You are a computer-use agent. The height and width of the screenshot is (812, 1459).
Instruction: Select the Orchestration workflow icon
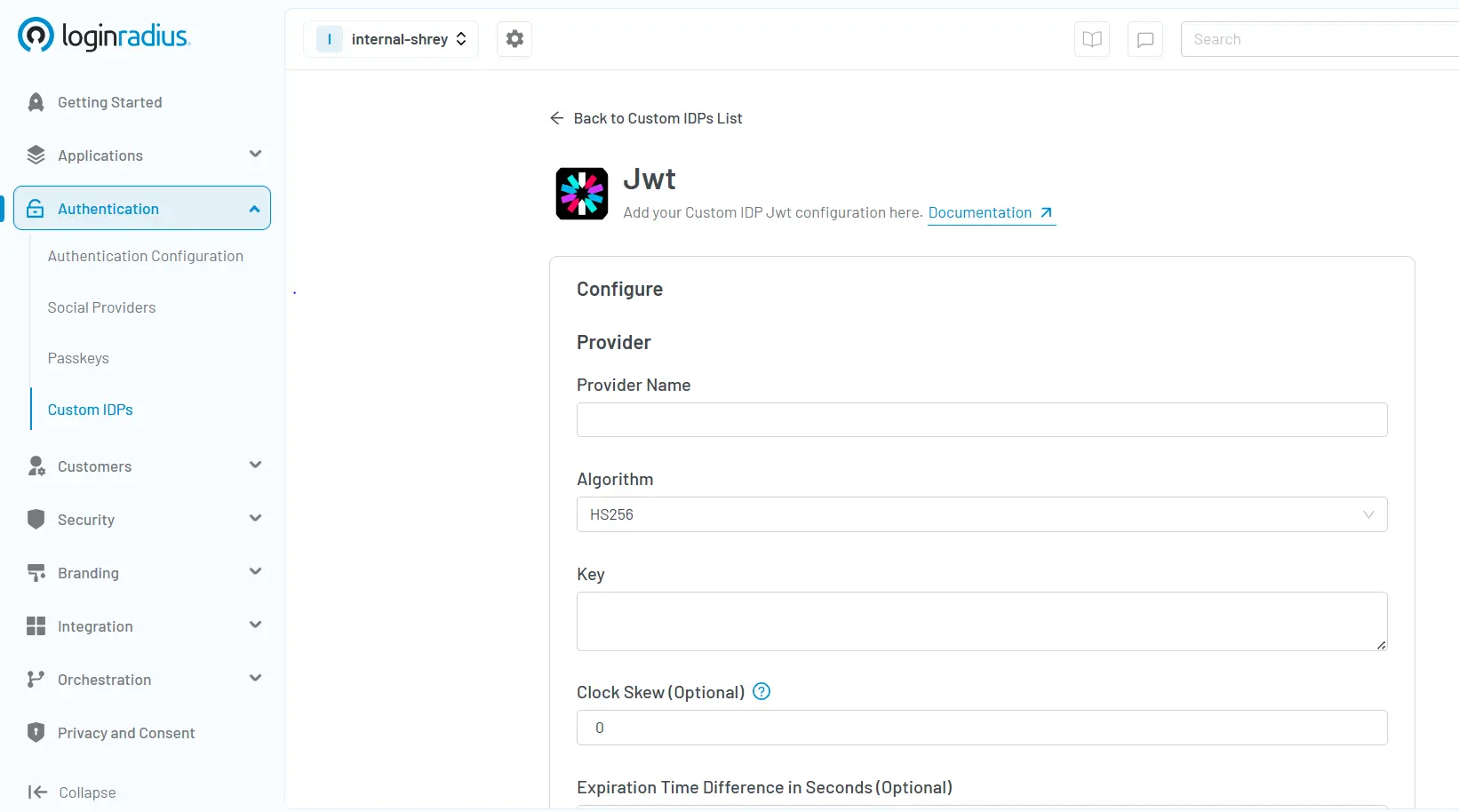[x=36, y=680]
